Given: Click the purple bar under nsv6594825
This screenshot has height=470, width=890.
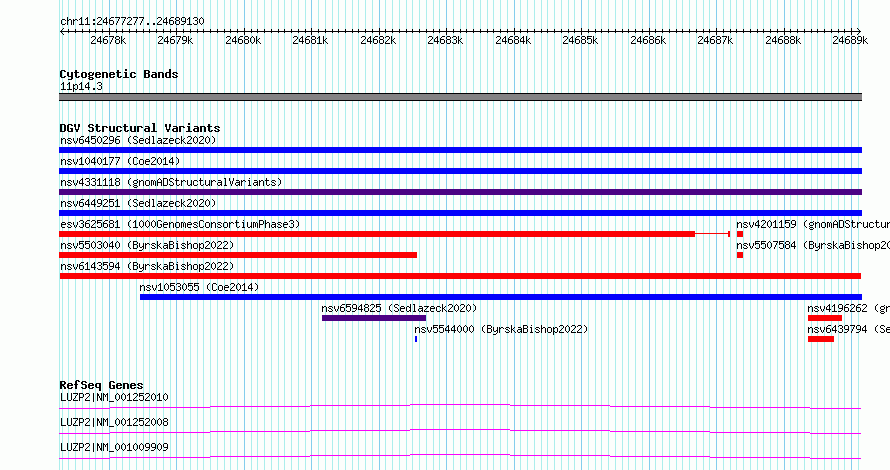Looking at the screenshot, I should (x=374, y=318).
